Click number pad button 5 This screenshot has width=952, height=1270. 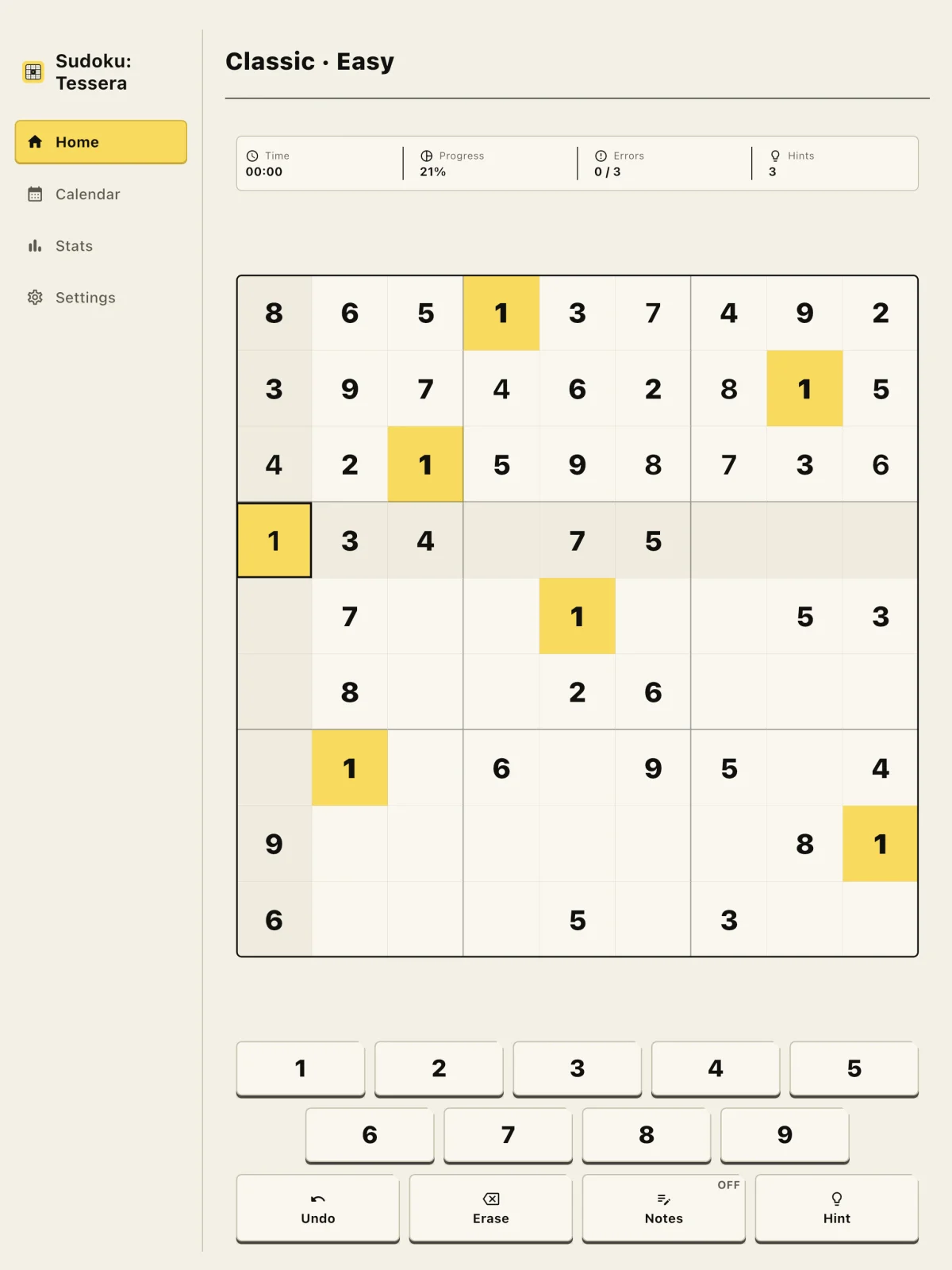(x=854, y=1068)
